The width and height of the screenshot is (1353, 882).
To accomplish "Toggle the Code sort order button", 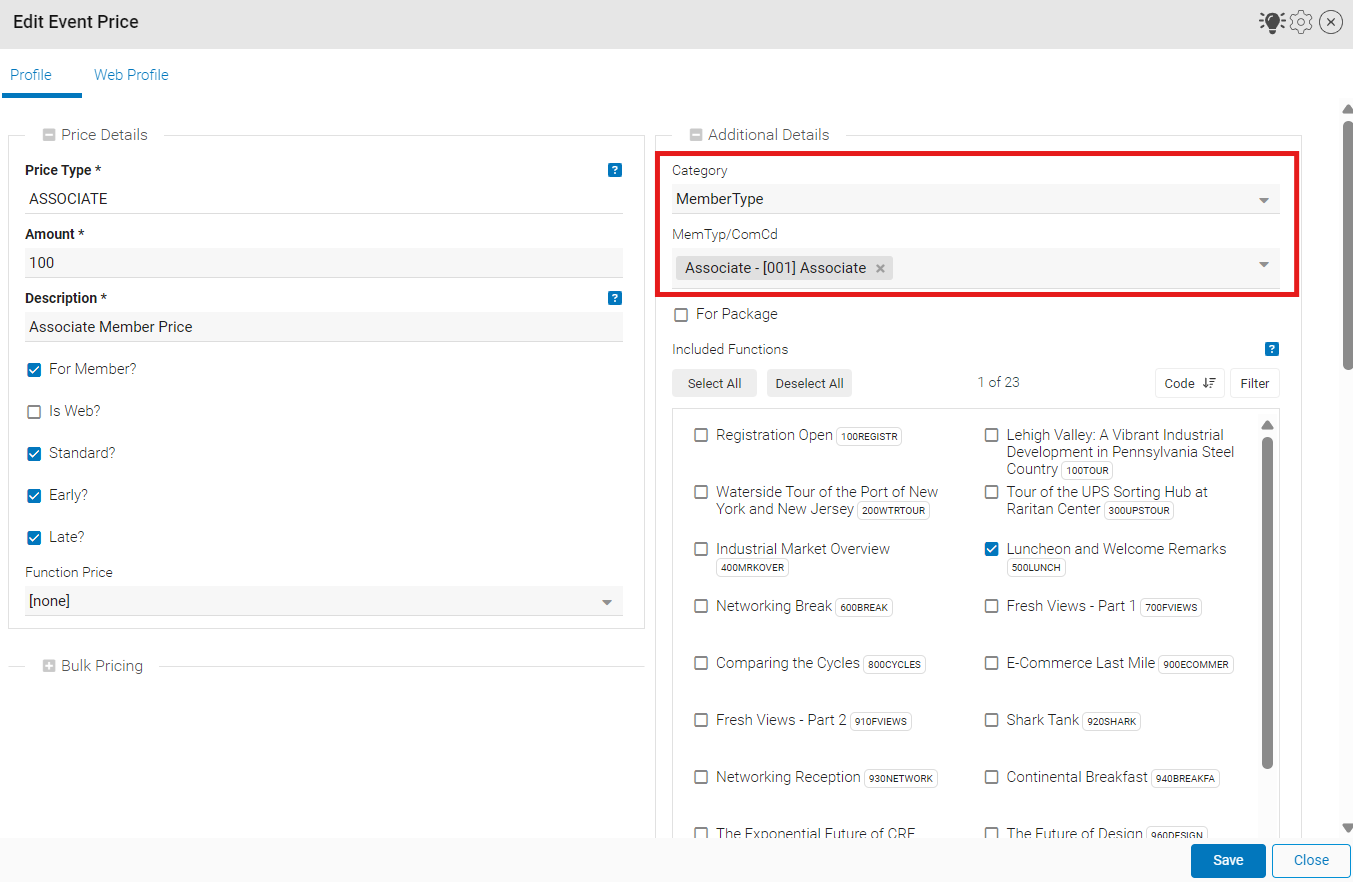I will click(x=1189, y=383).
